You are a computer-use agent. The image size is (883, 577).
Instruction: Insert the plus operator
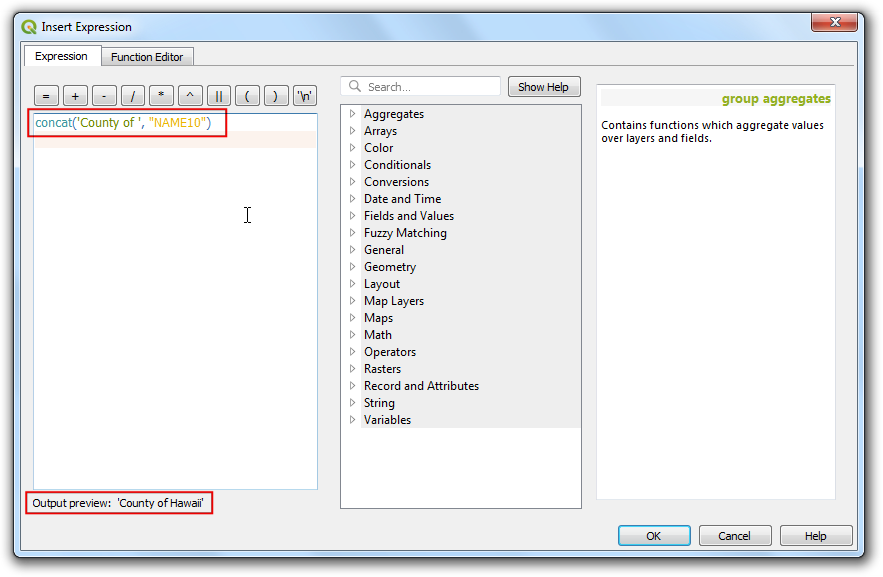(x=76, y=96)
